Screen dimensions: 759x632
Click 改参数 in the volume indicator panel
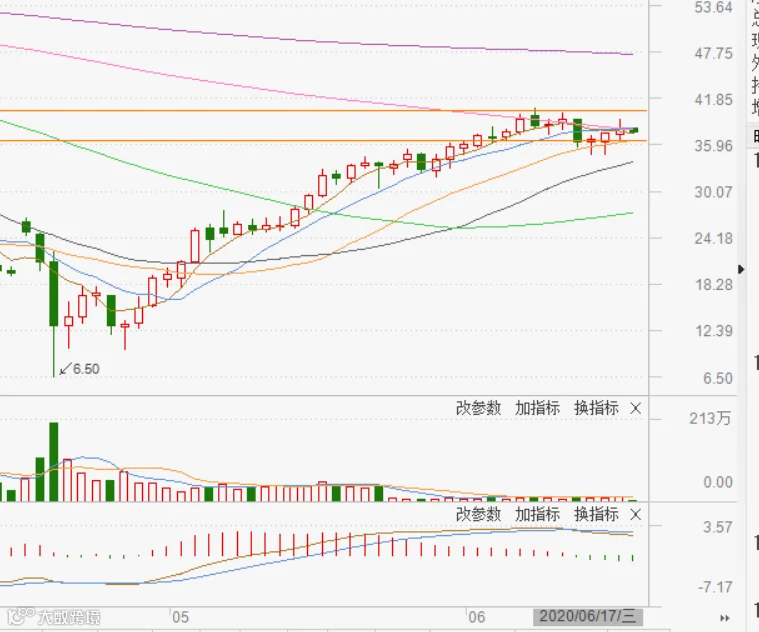(478, 408)
